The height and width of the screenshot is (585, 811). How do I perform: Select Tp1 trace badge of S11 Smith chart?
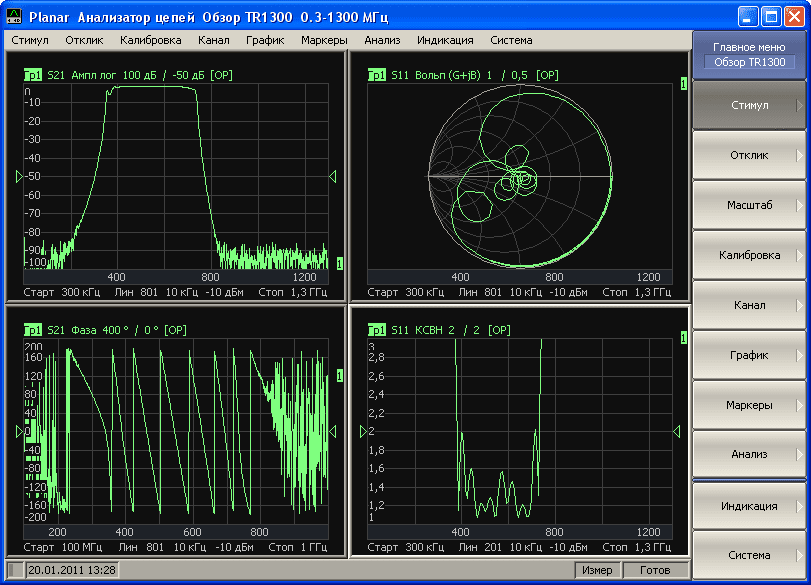377,75
